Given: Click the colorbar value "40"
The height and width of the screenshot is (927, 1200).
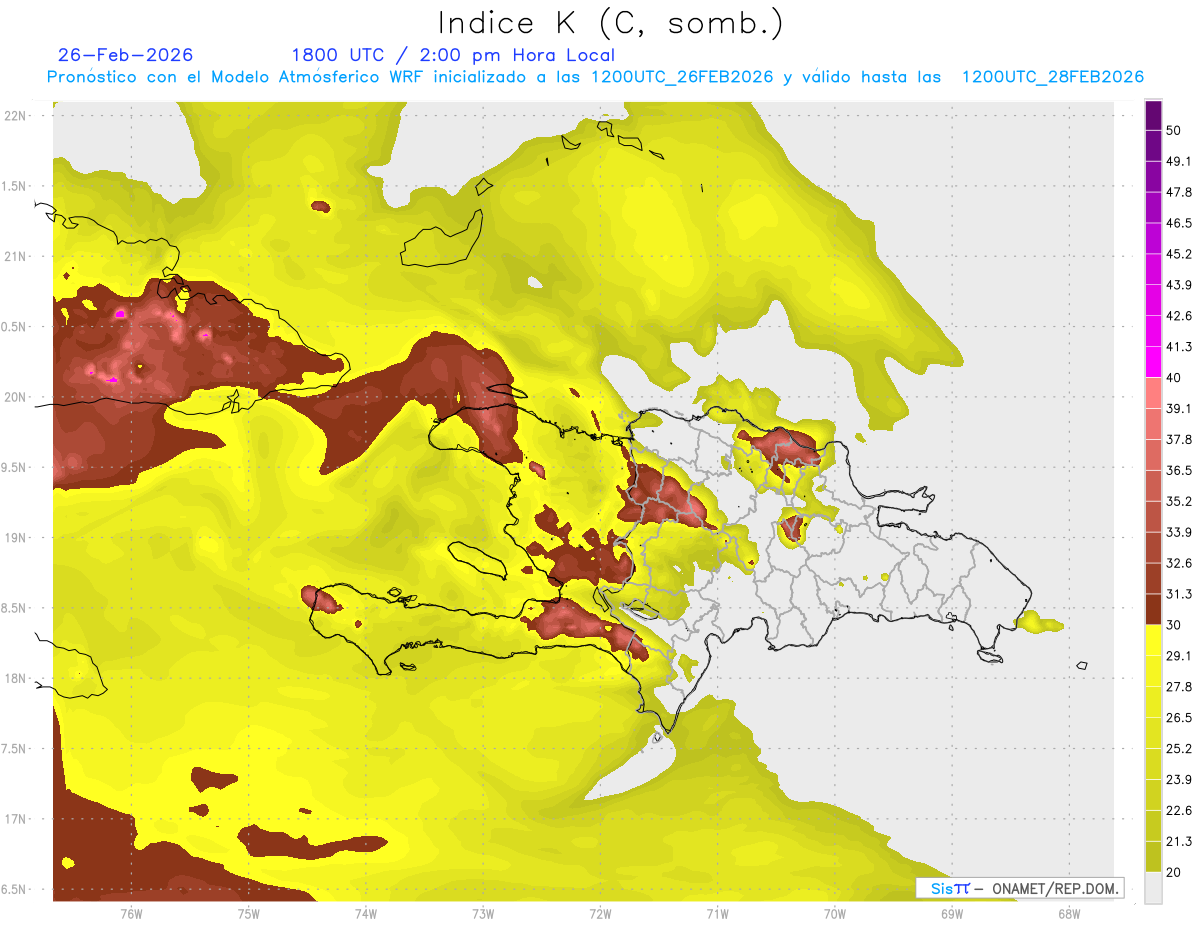Looking at the screenshot, I should tap(1174, 378).
